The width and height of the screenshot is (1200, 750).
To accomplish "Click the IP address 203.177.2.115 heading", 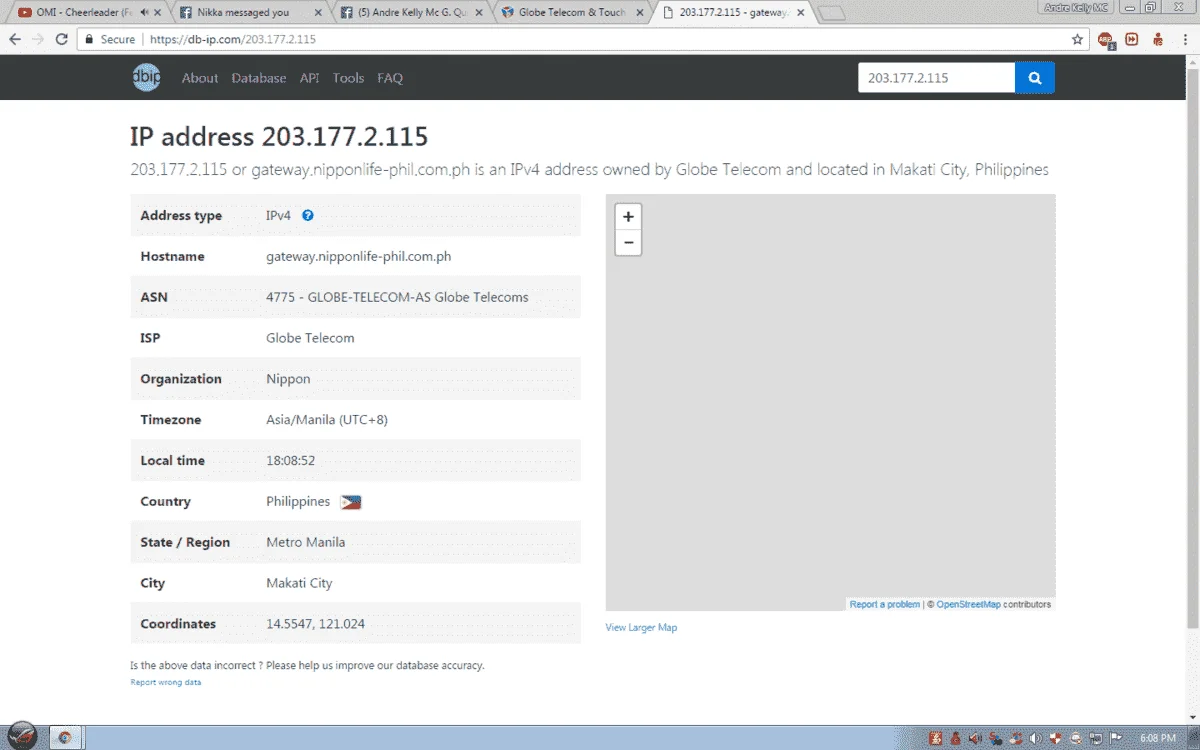I will [x=279, y=137].
